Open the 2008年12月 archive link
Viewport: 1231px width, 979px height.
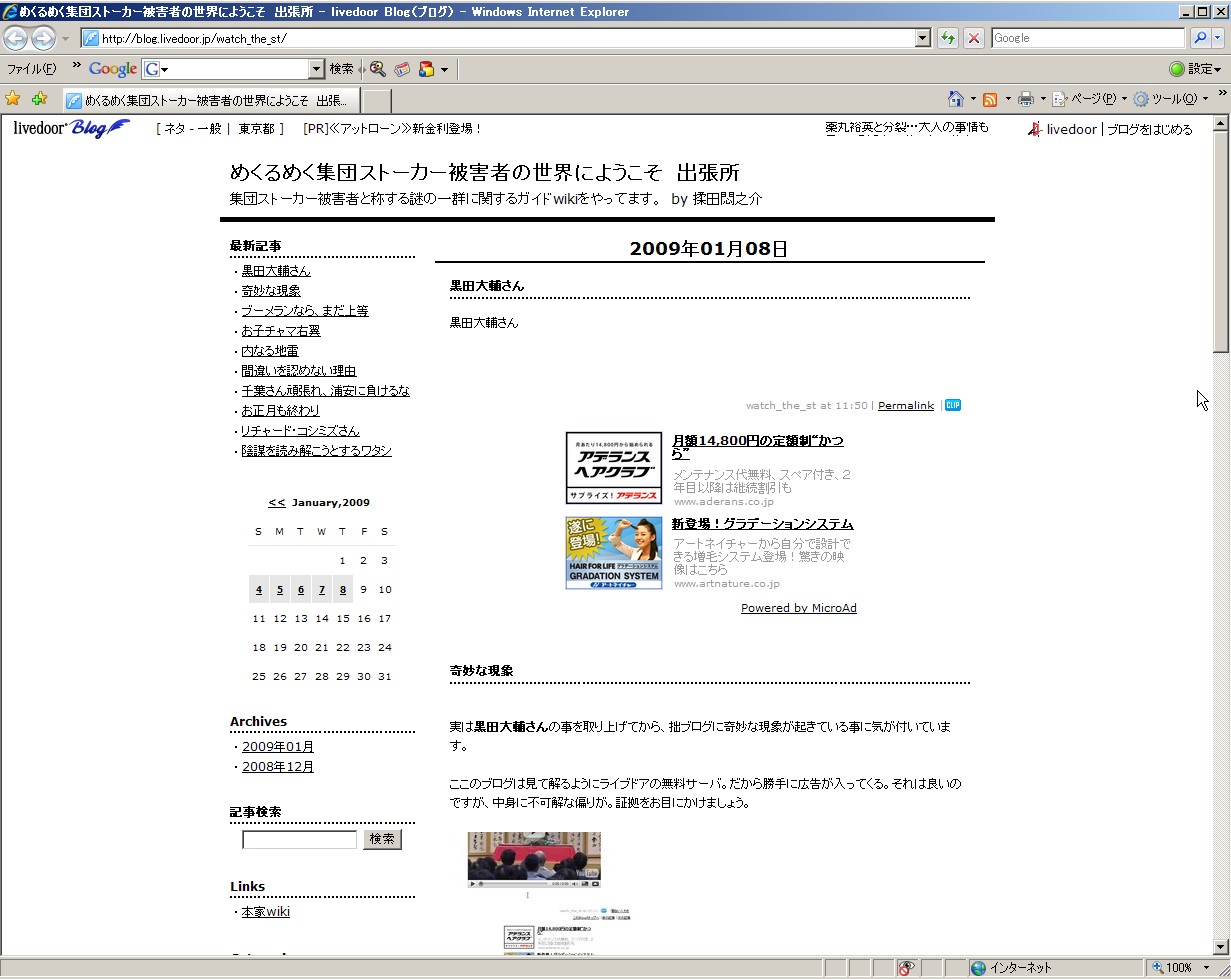[278, 767]
